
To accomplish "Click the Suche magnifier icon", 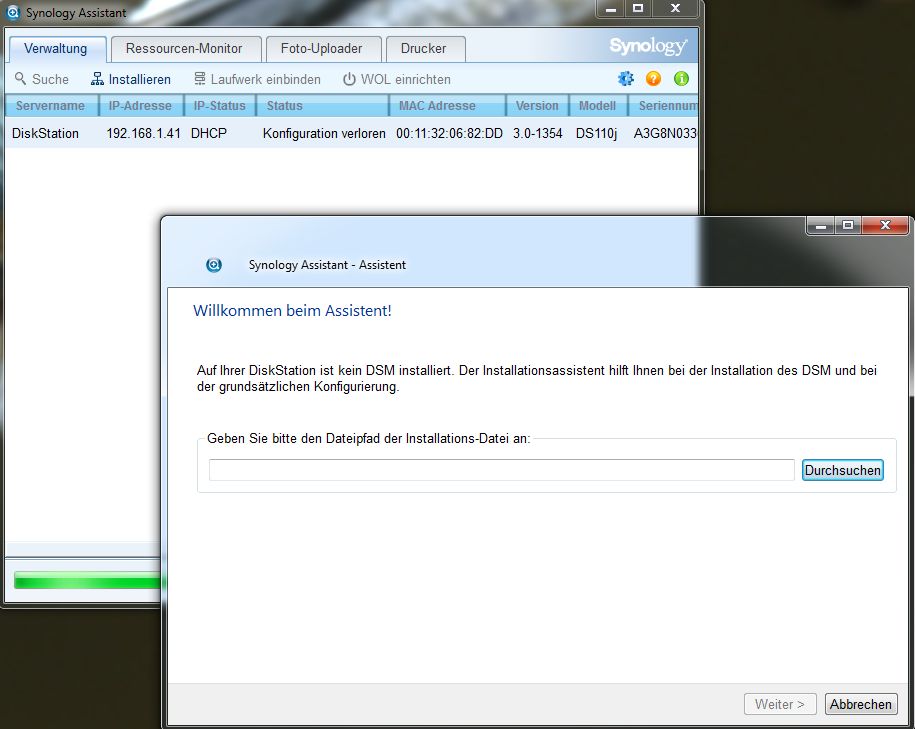I will (x=21, y=79).
